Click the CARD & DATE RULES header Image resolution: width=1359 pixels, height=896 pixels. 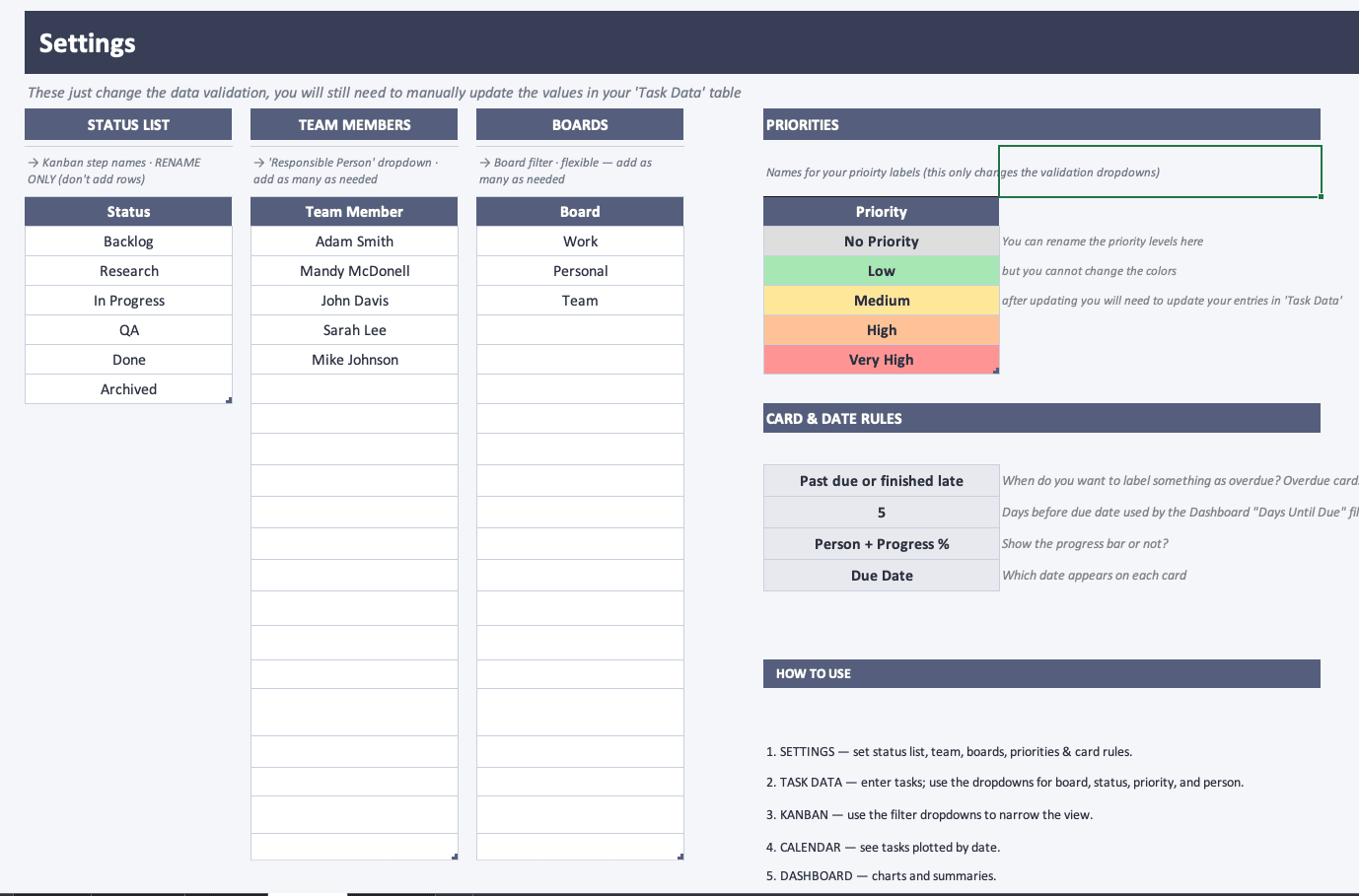tap(1041, 419)
